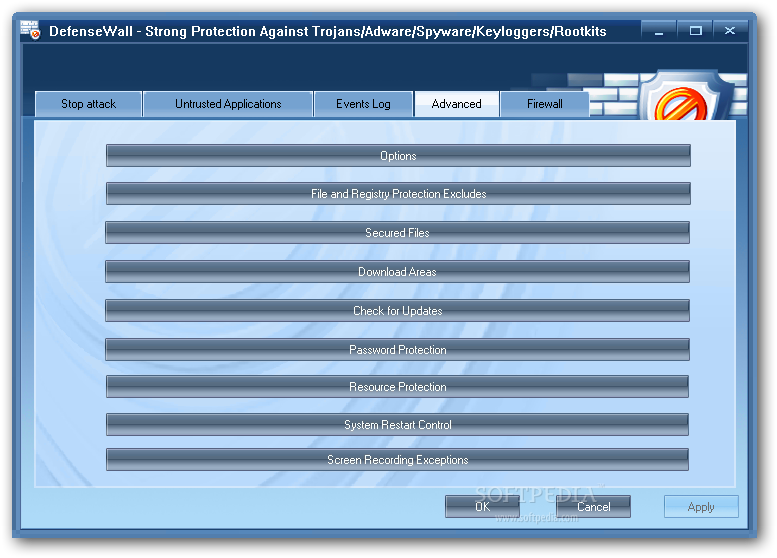The width and height of the screenshot is (777, 558).
Task: Open the Untrusted Applications tab
Action: tap(228, 104)
